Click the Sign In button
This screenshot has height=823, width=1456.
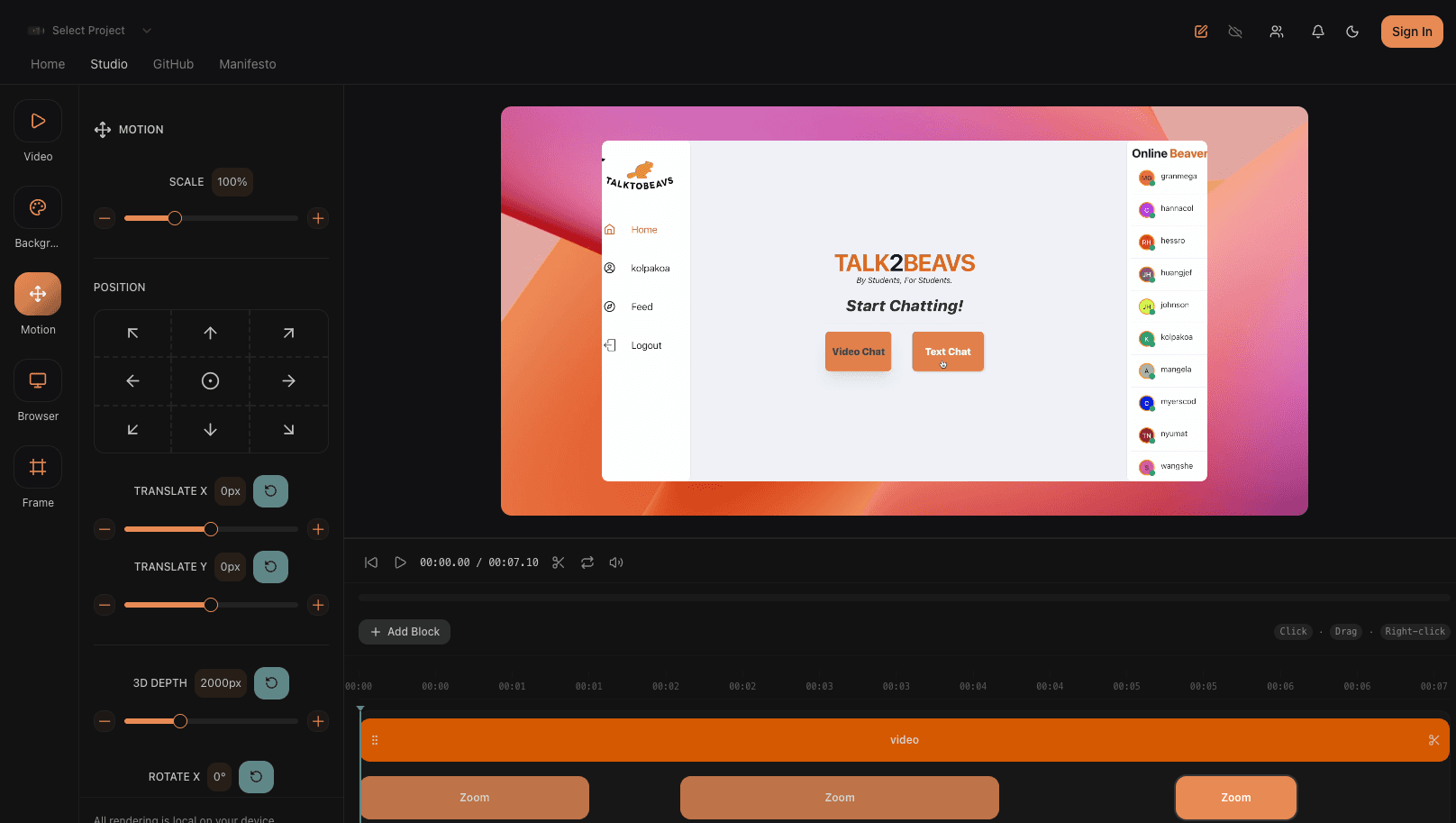(x=1412, y=31)
